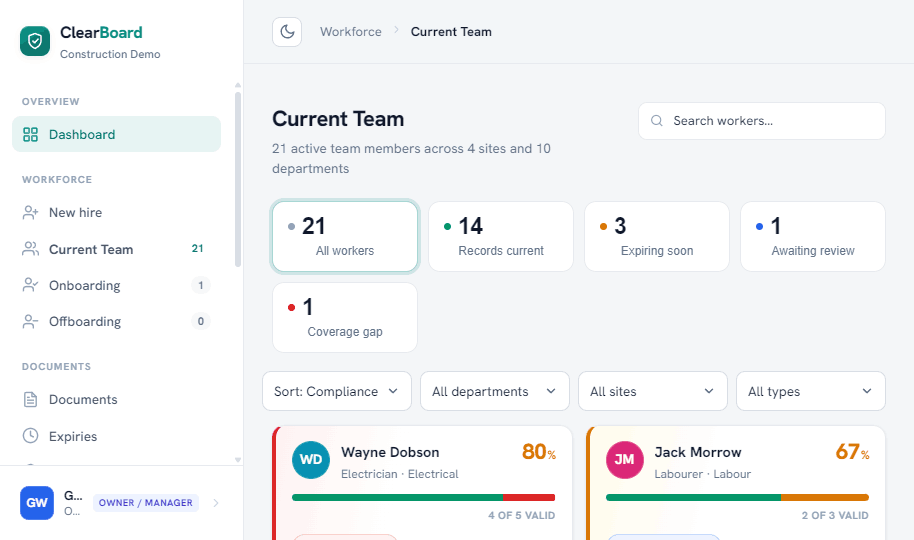Click the GW user avatar
This screenshot has height=540, width=914.
tap(37, 503)
